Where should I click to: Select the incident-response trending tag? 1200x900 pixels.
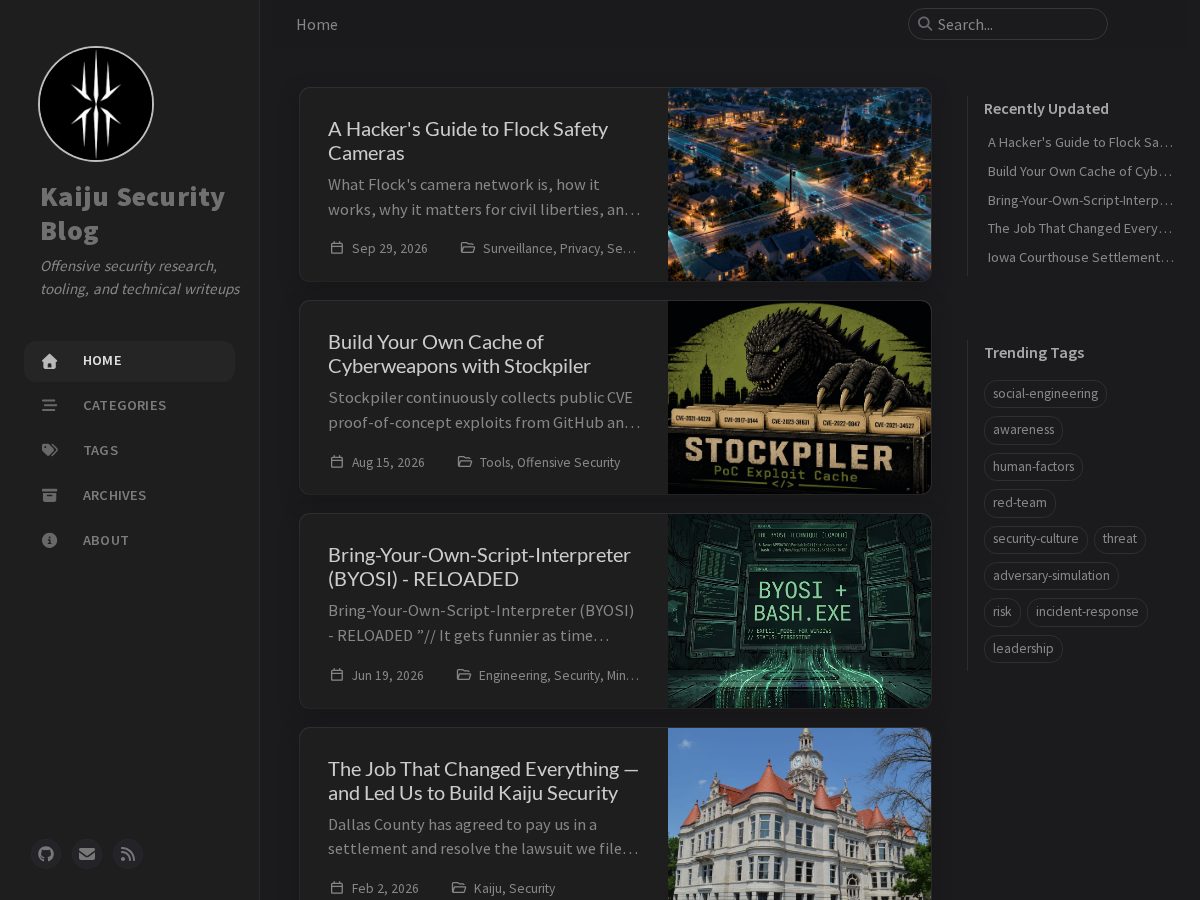(x=1087, y=611)
